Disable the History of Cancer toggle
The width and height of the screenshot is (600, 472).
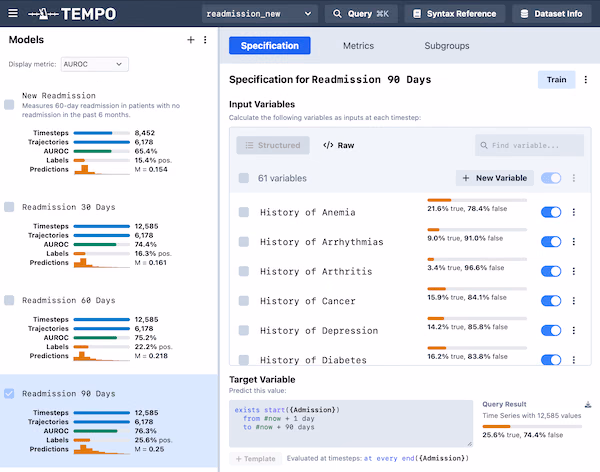pyautogui.click(x=551, y=301)
